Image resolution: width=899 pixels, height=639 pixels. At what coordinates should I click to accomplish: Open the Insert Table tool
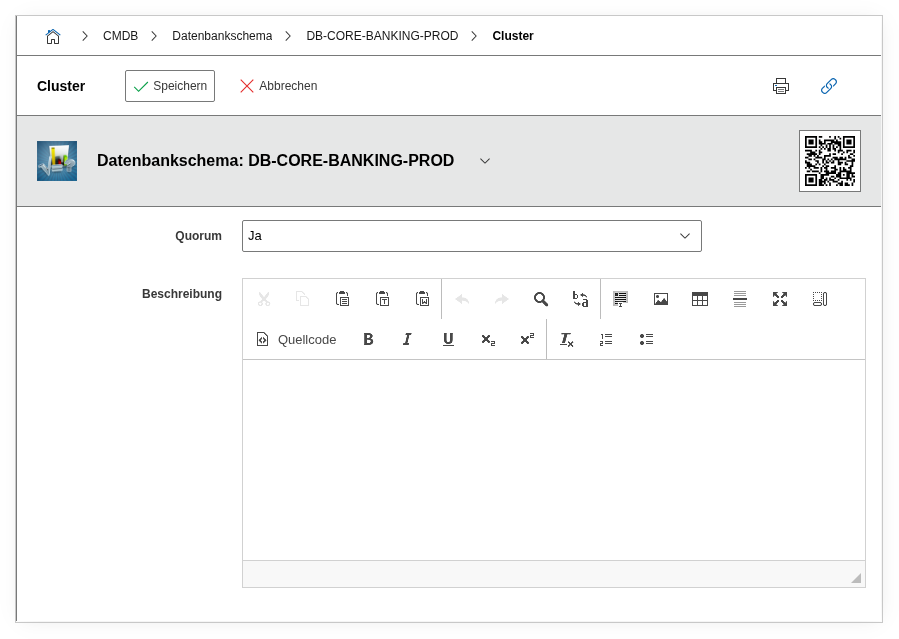(699, 298)
